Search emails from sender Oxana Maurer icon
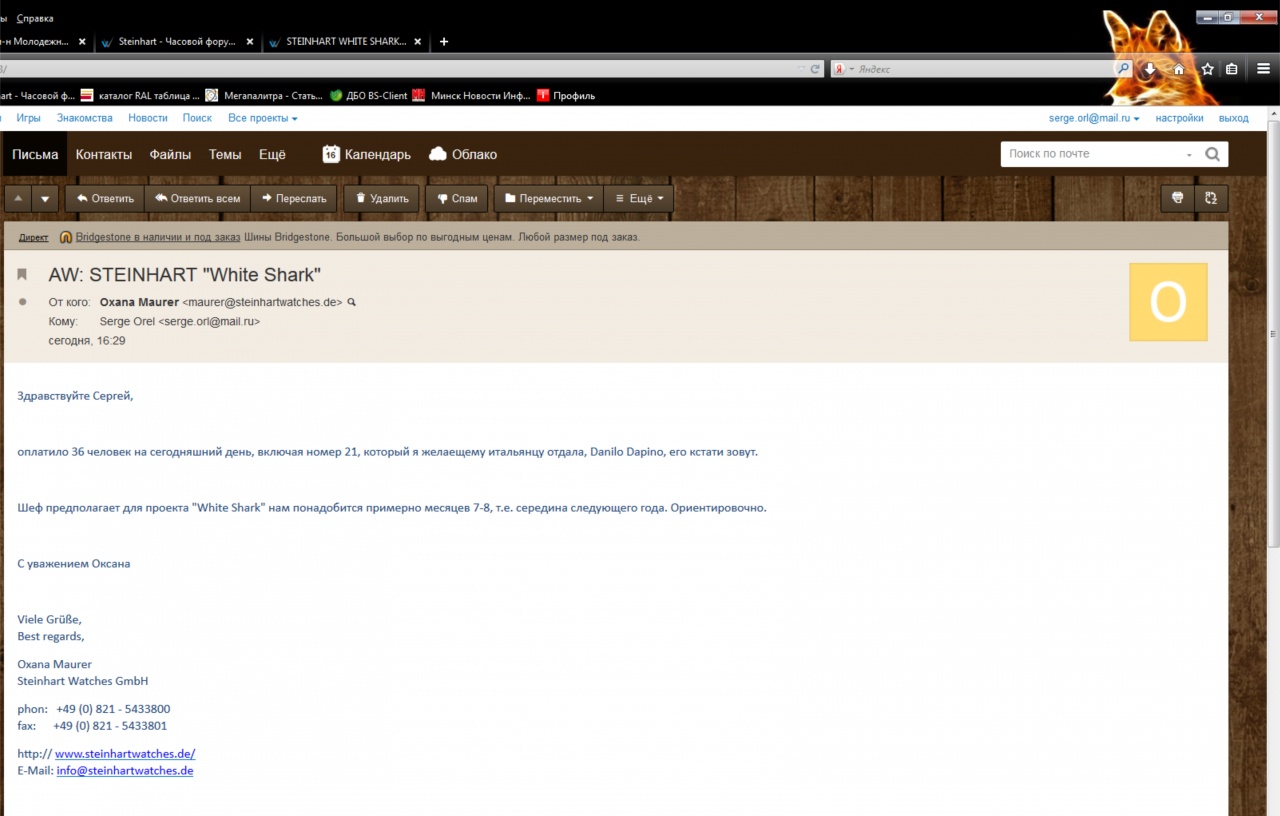1280x816 pixels. pos(351,302)
